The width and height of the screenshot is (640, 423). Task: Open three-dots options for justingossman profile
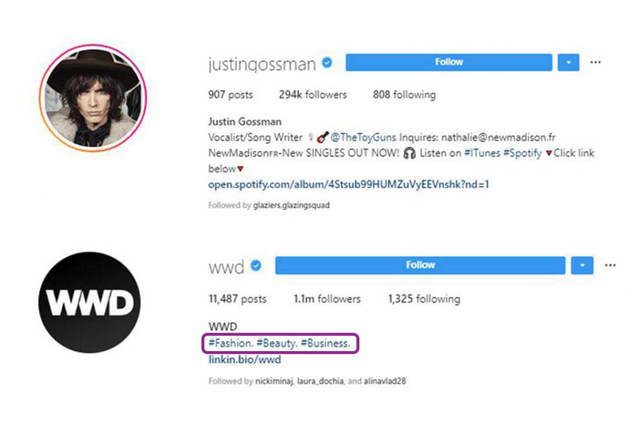[596, 62]
